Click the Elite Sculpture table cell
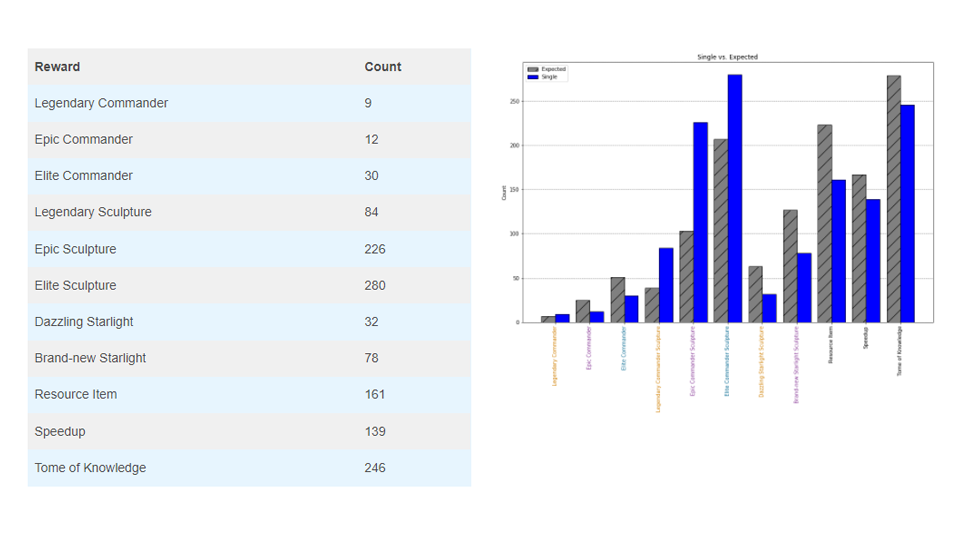960x540 pixels. point(75,286)
